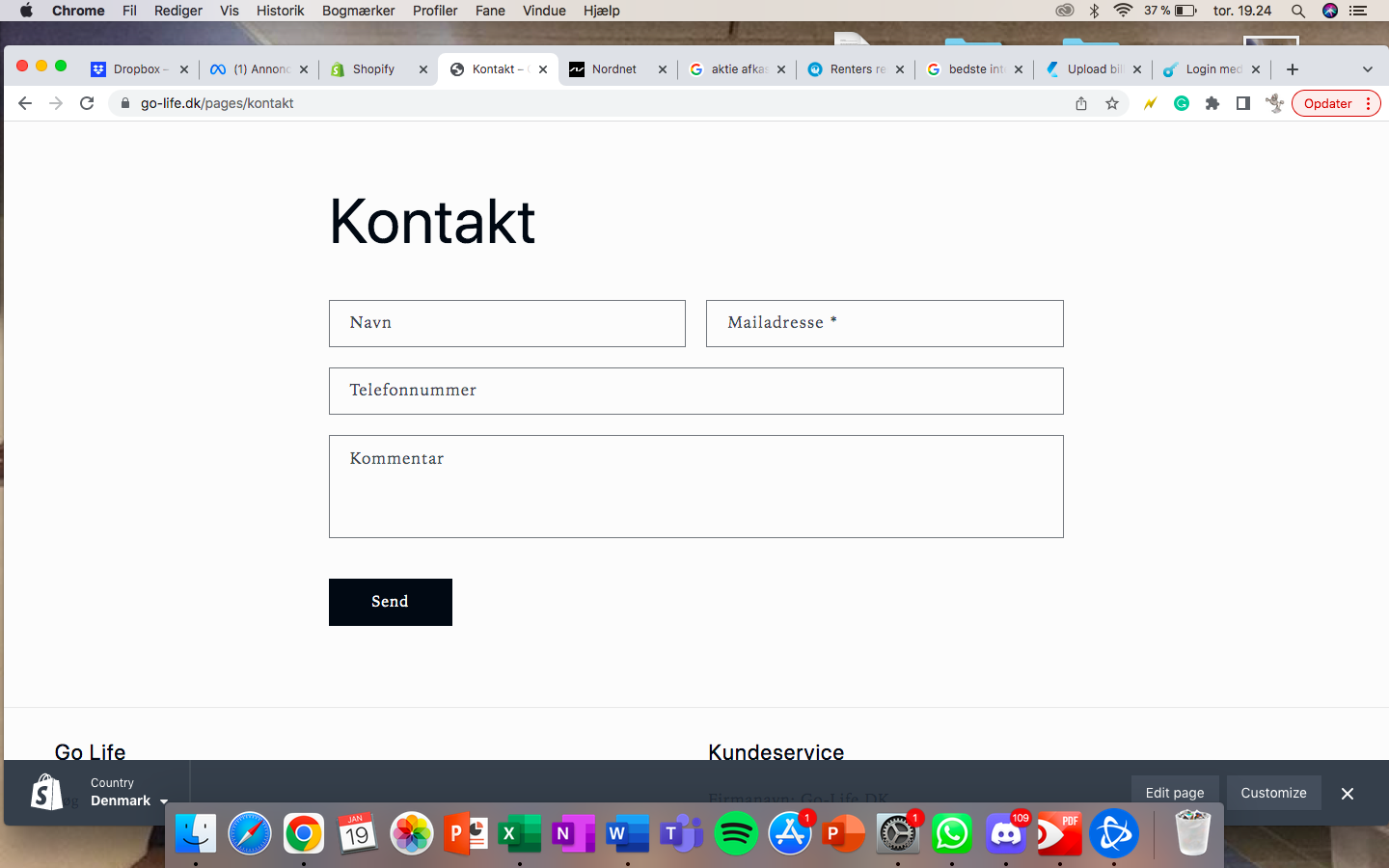Open the Chrome extensions puzzle icon
1389x868 pixels.
coord(1212,103)
